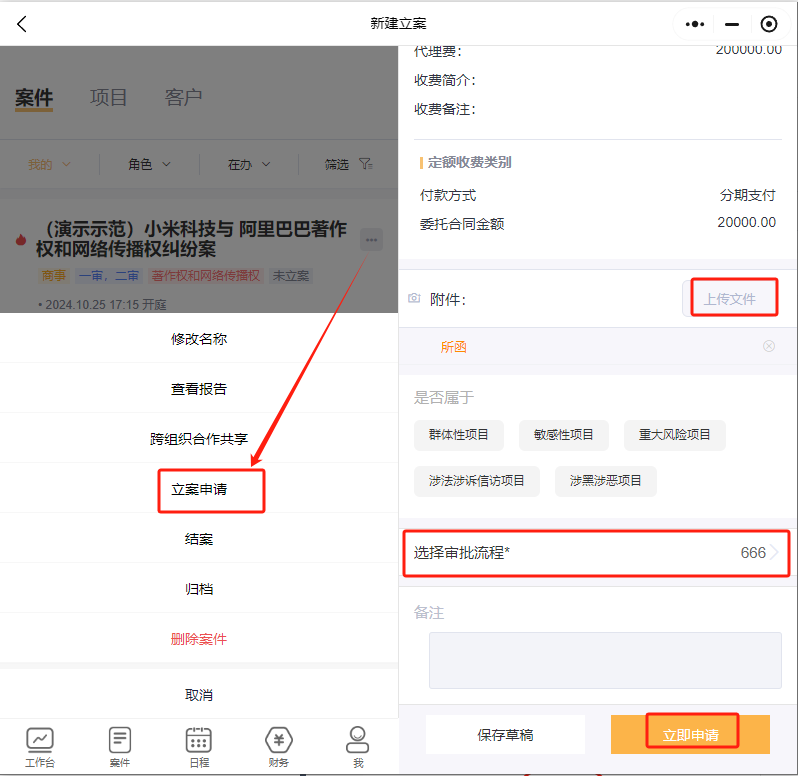Open the 在办 status dropdown
This screenshot has height=776, width=798.
(247, 164)
